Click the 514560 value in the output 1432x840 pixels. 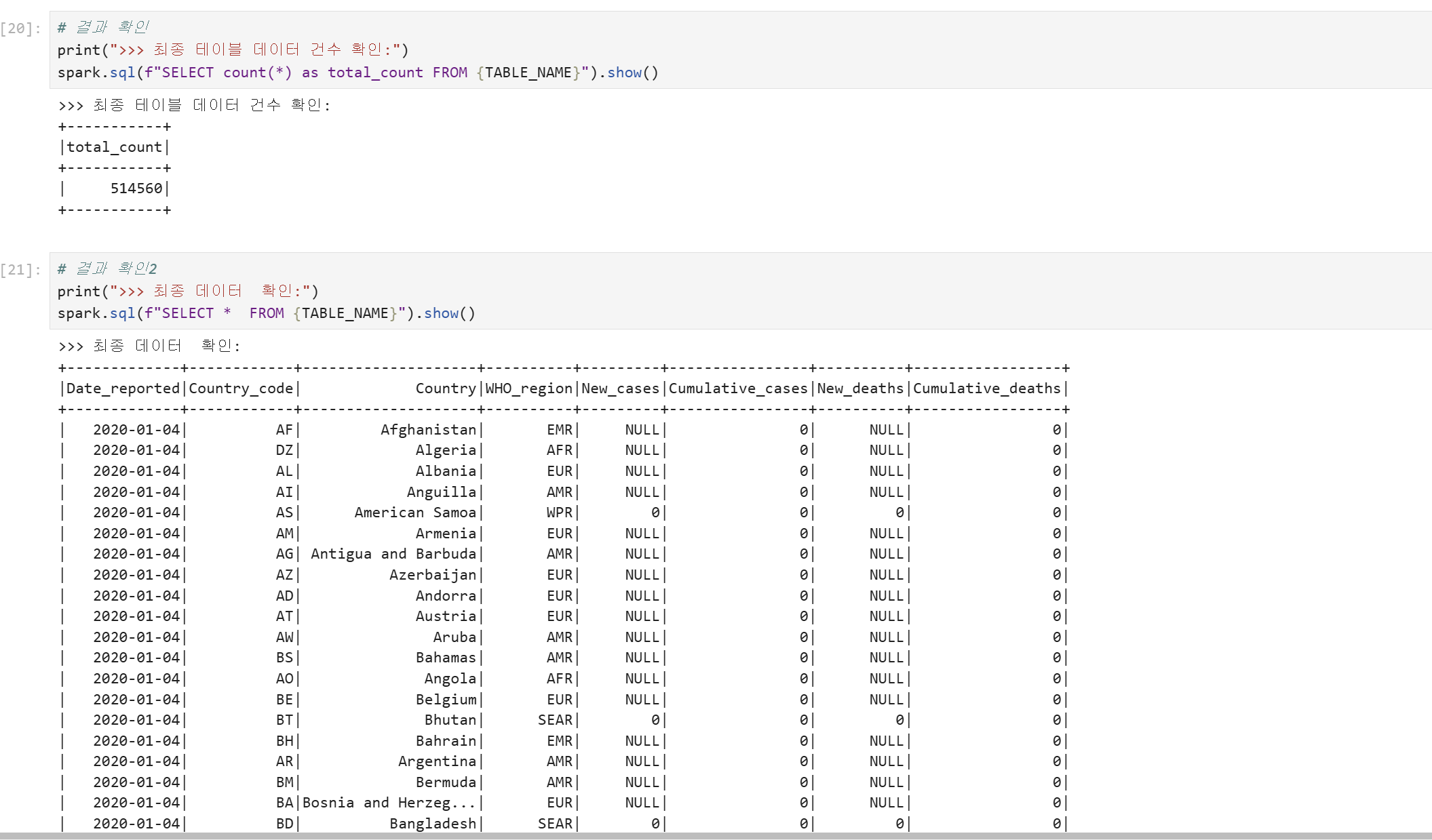click(x=136, y=188)
